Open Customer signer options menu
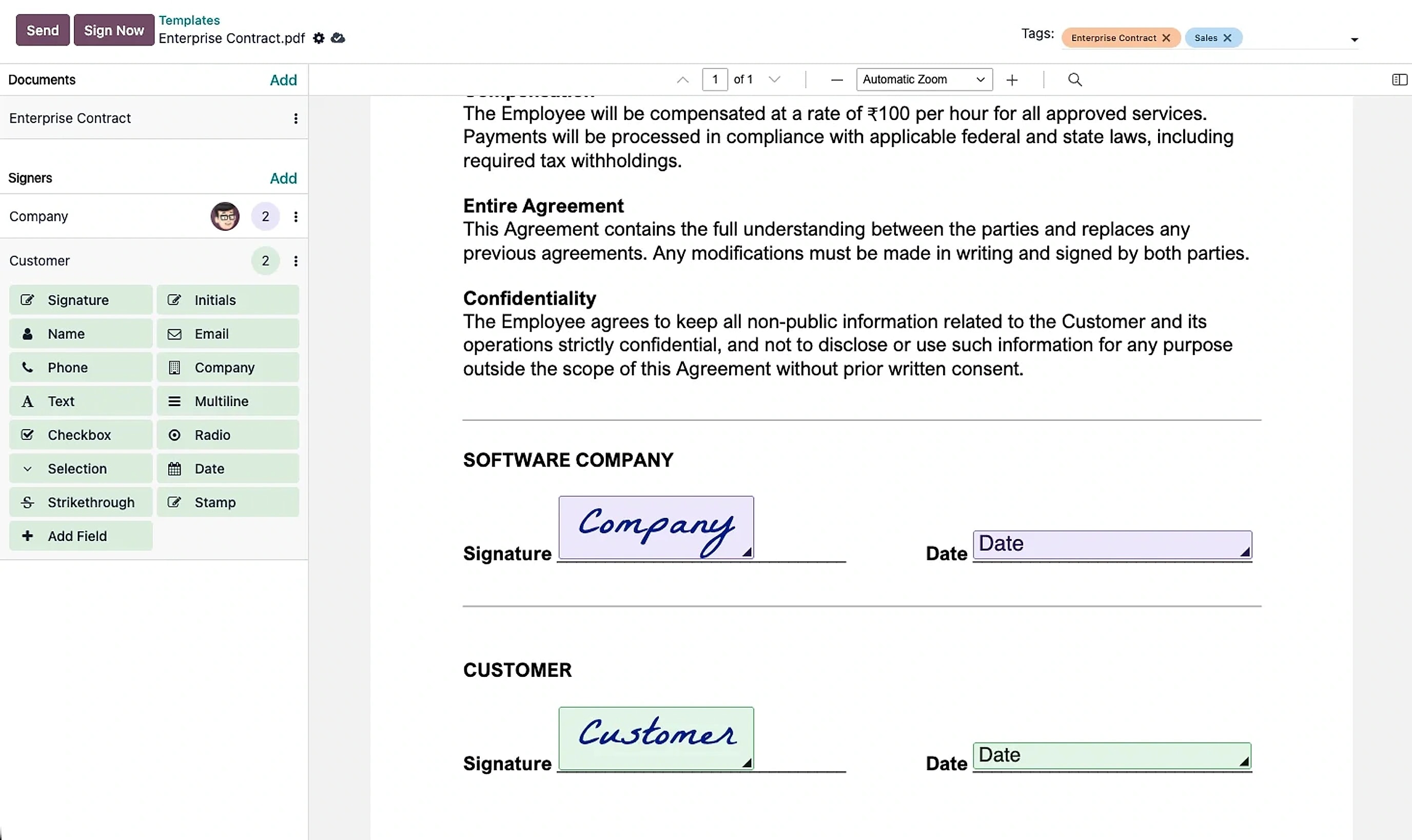 [296, 261]
